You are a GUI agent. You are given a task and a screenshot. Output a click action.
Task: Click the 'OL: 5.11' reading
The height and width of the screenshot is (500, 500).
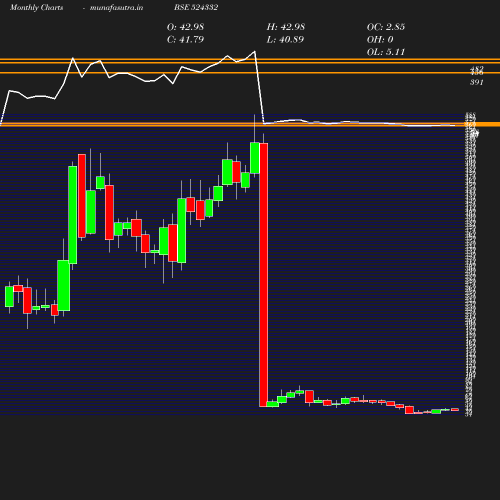pos(386,52)
